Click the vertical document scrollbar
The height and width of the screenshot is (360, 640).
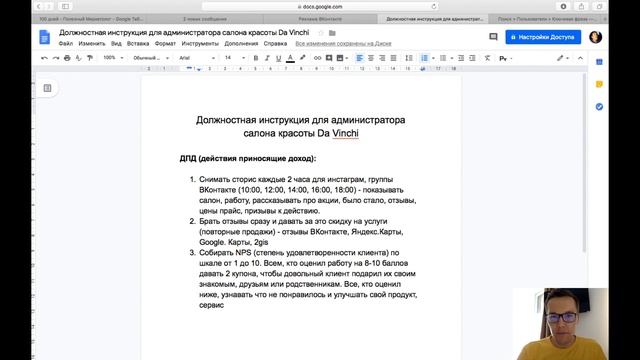point(584,163)
